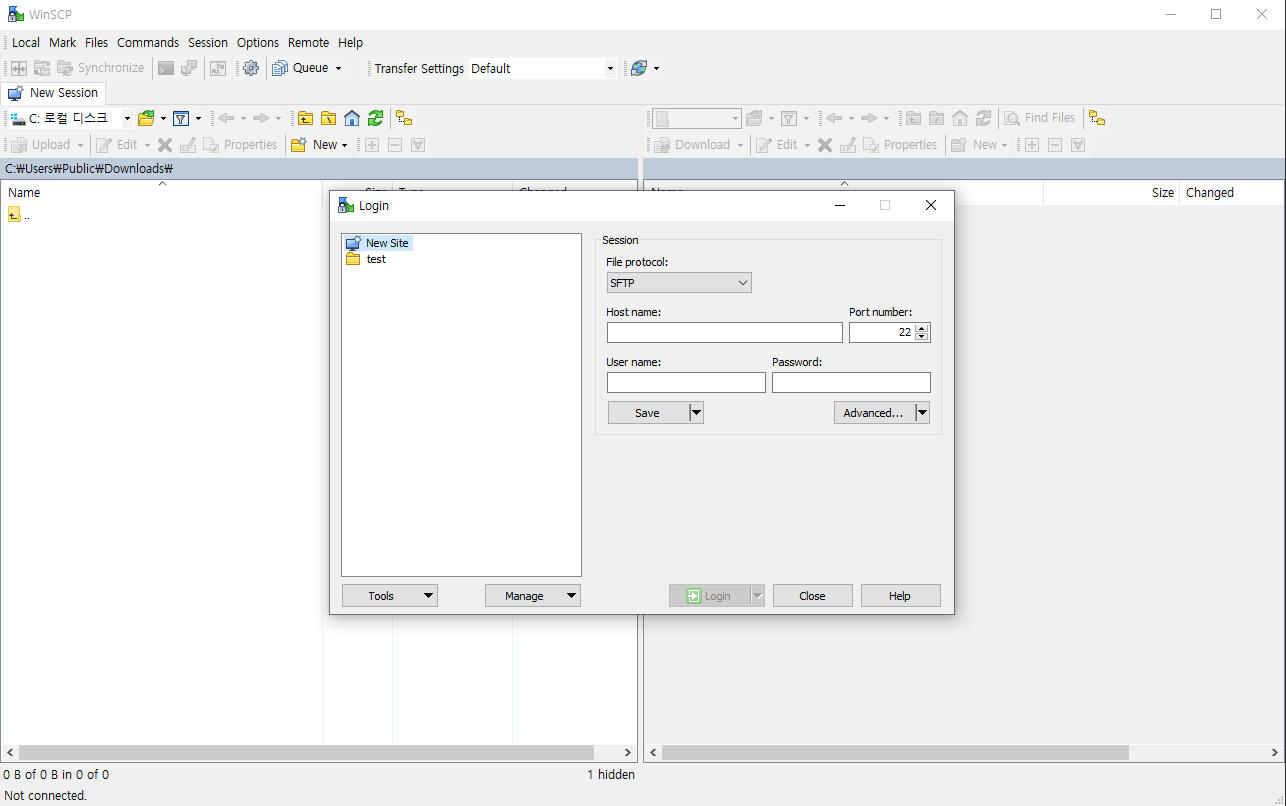The height and width of the screenshot is (806, 1286).
Task: Click local Unselect Files minus icon
Action: click(395, 145)
